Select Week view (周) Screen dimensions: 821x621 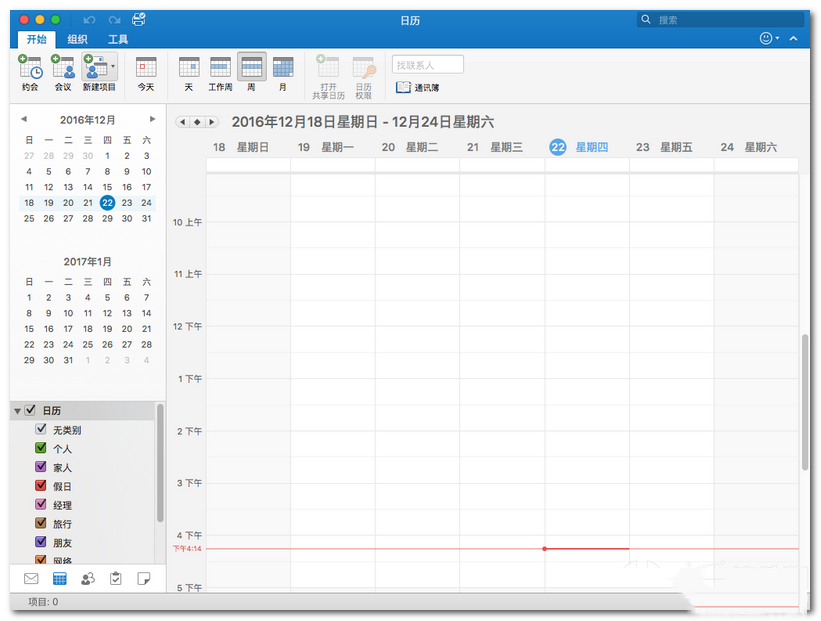[x=251, y=73]
